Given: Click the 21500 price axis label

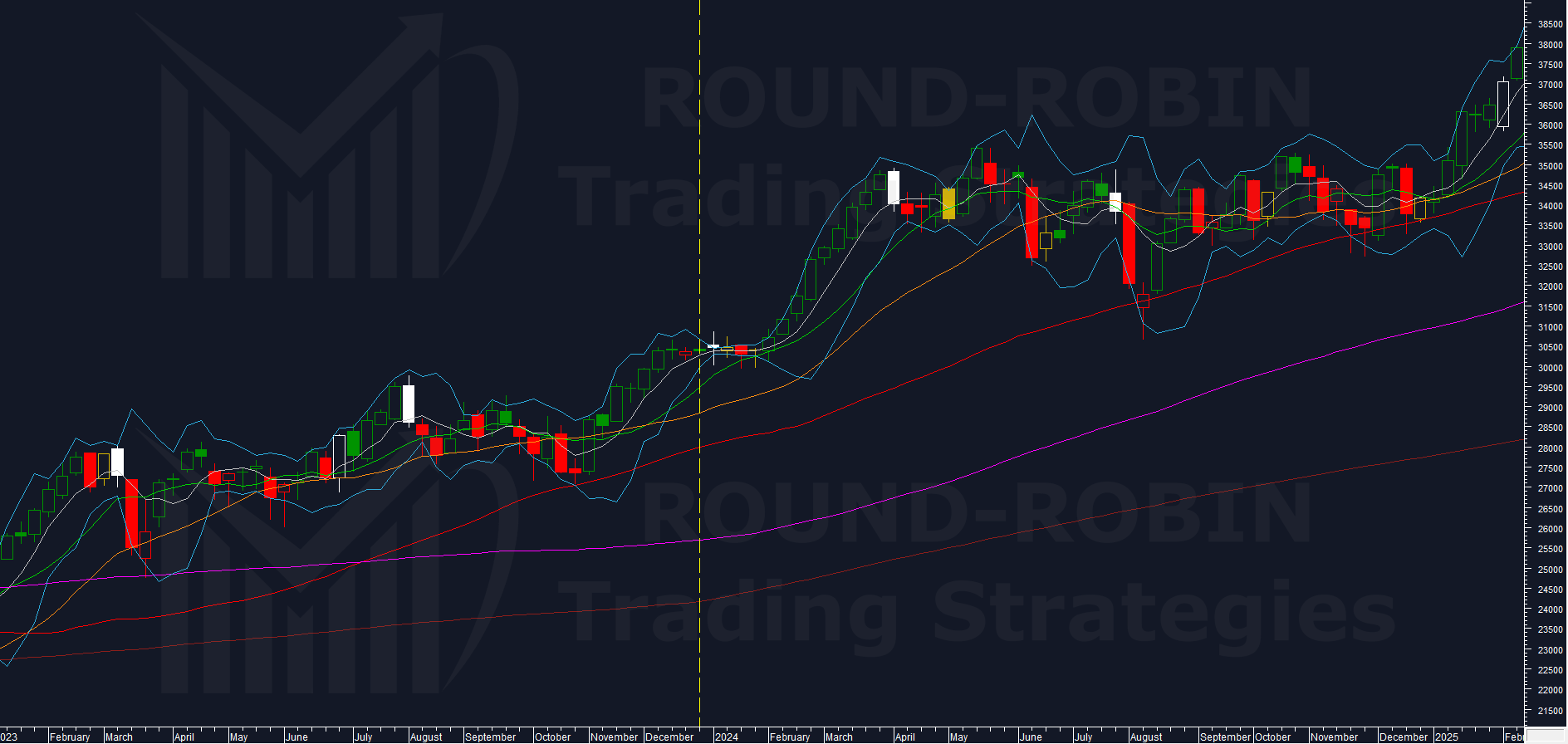Looking at the screenshot, I should point(1550,711).
